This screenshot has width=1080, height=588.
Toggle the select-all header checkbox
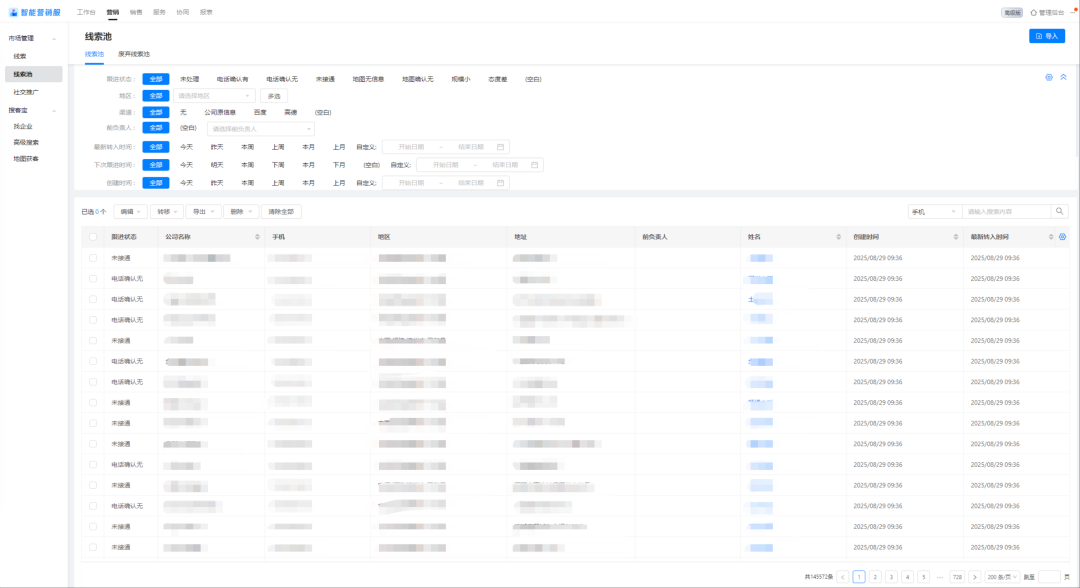coord(93,237)
